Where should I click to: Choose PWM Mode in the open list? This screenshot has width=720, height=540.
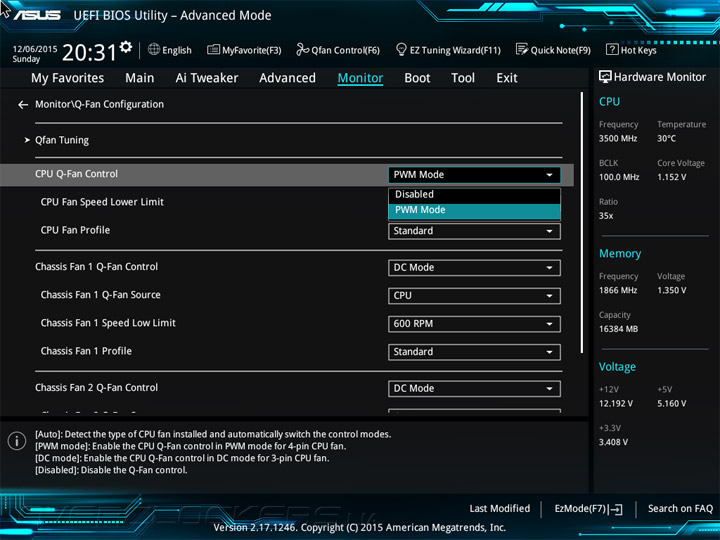(474, 210)
